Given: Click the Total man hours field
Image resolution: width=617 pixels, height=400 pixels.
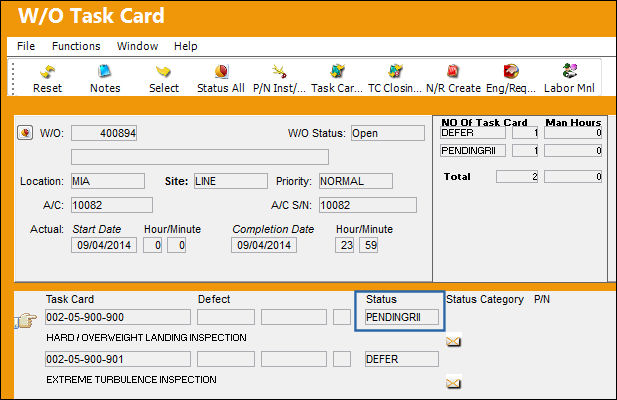Looking at the screenshot, I should click(x=573, y=177).
